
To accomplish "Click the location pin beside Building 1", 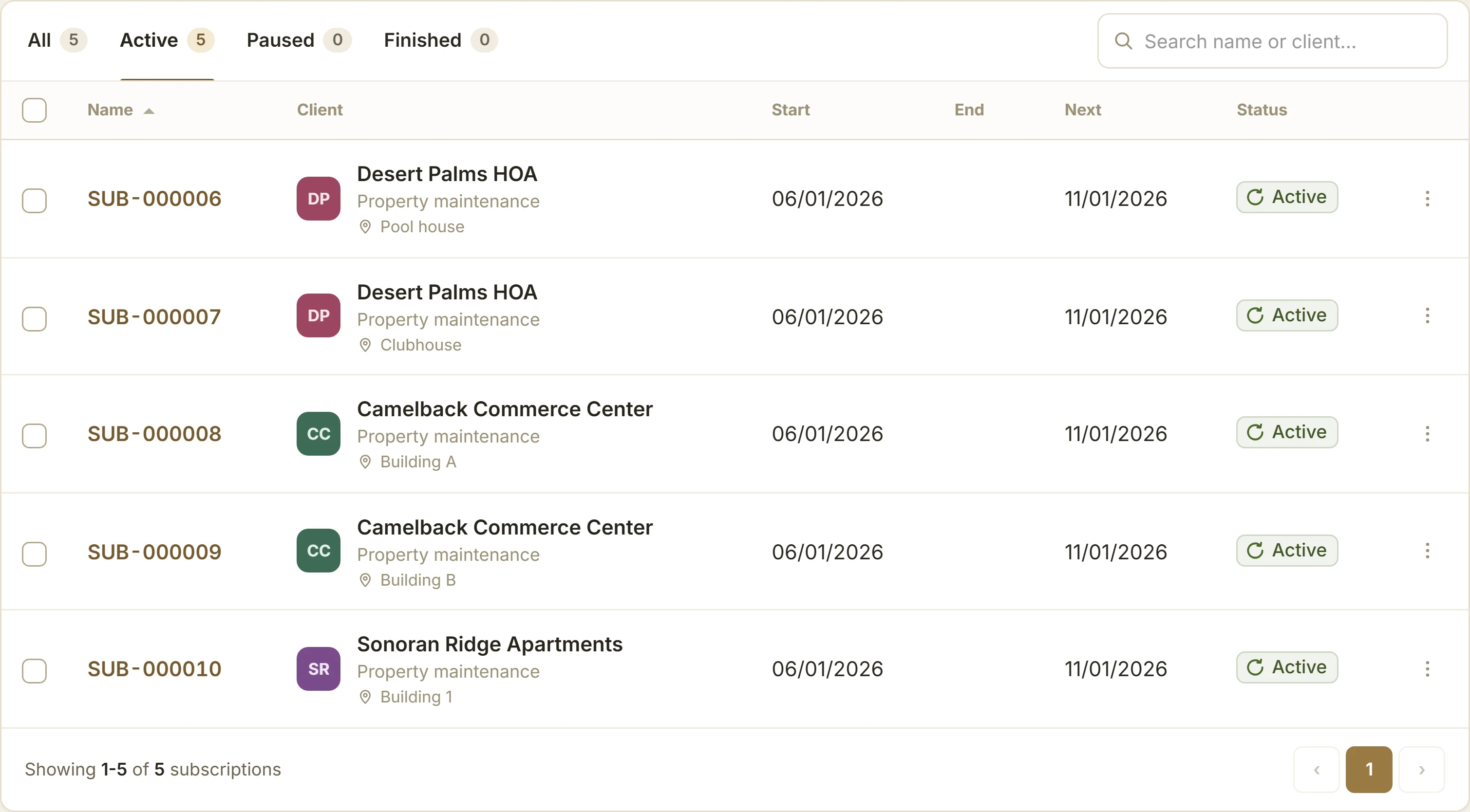I will point(365,697).
